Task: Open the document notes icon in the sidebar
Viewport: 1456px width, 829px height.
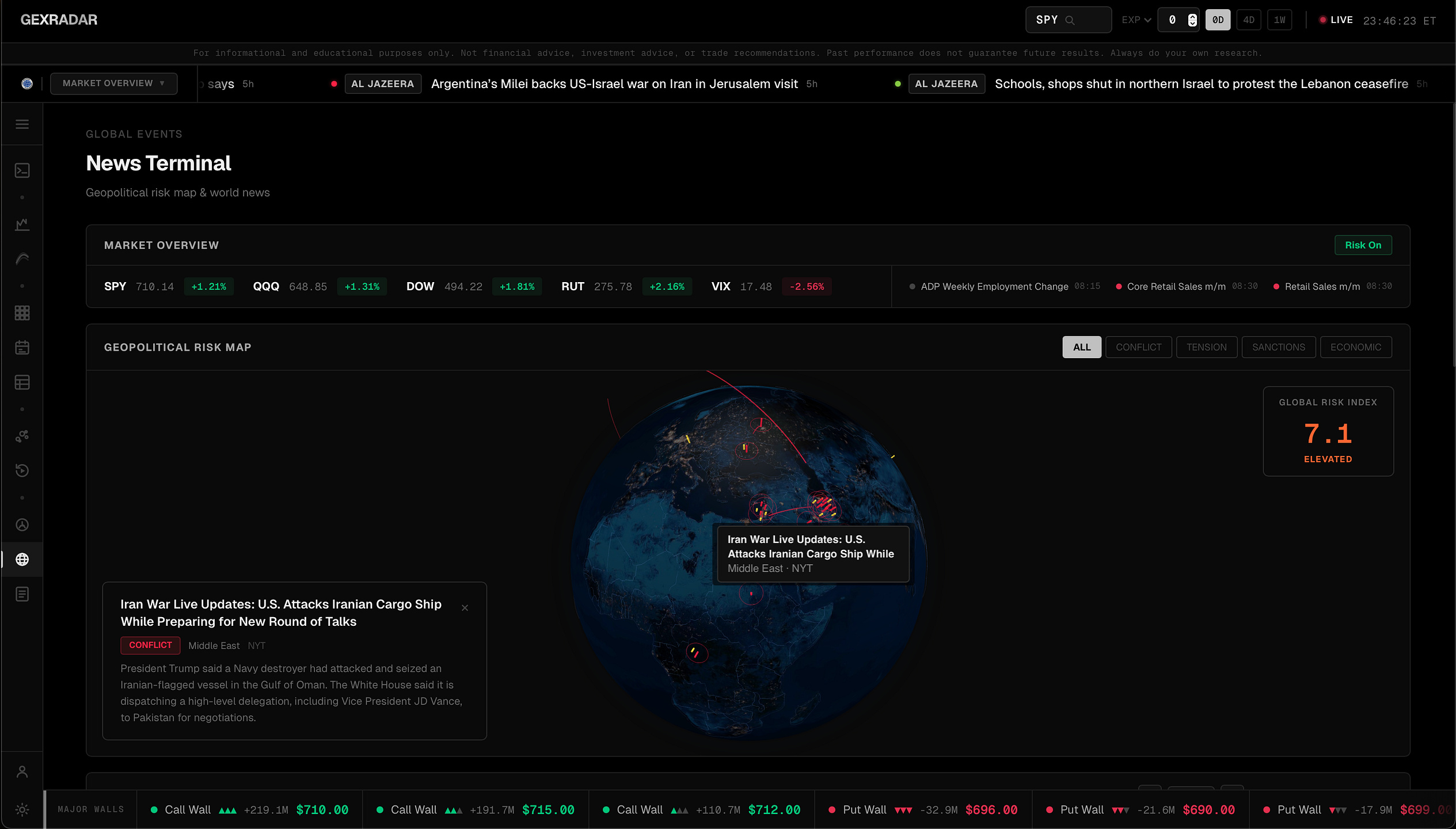Action: coord(22,594)
